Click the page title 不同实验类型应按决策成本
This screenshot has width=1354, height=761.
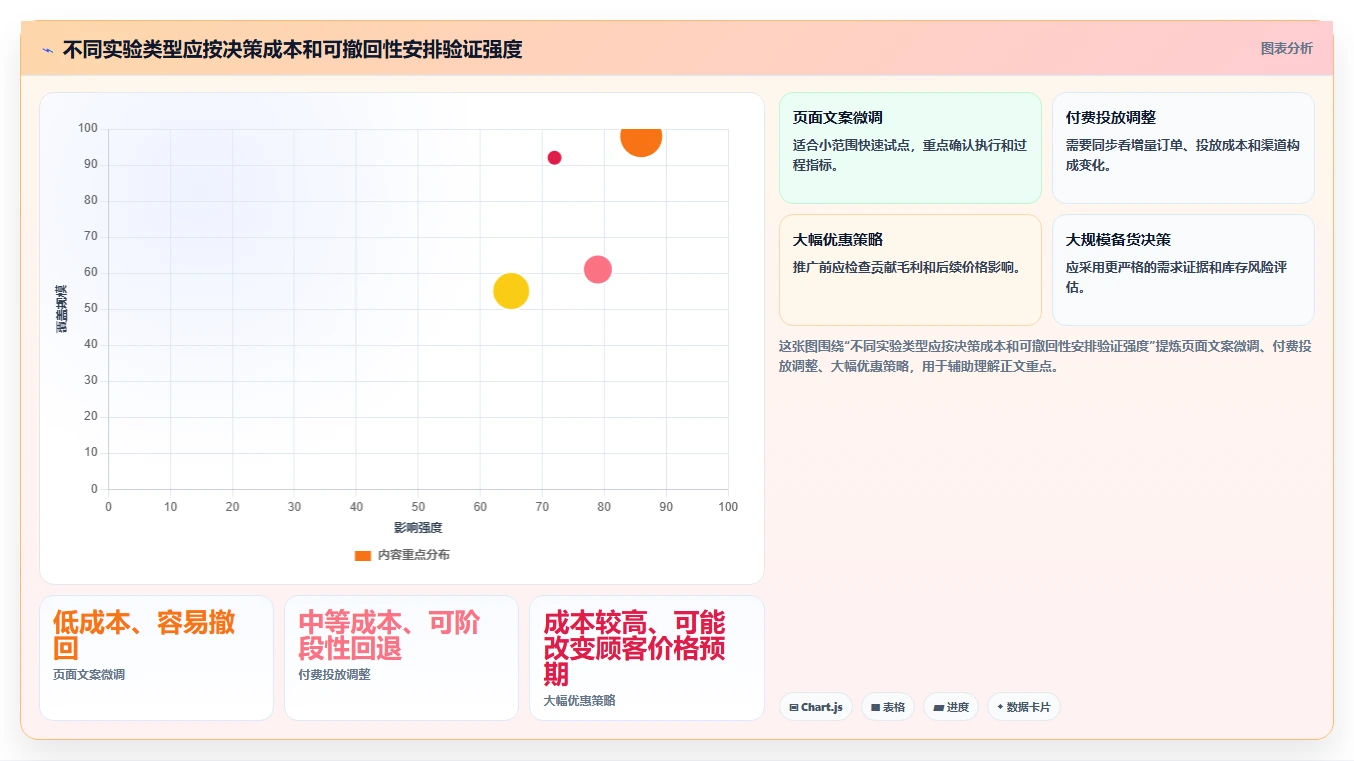tap(292, 49)
